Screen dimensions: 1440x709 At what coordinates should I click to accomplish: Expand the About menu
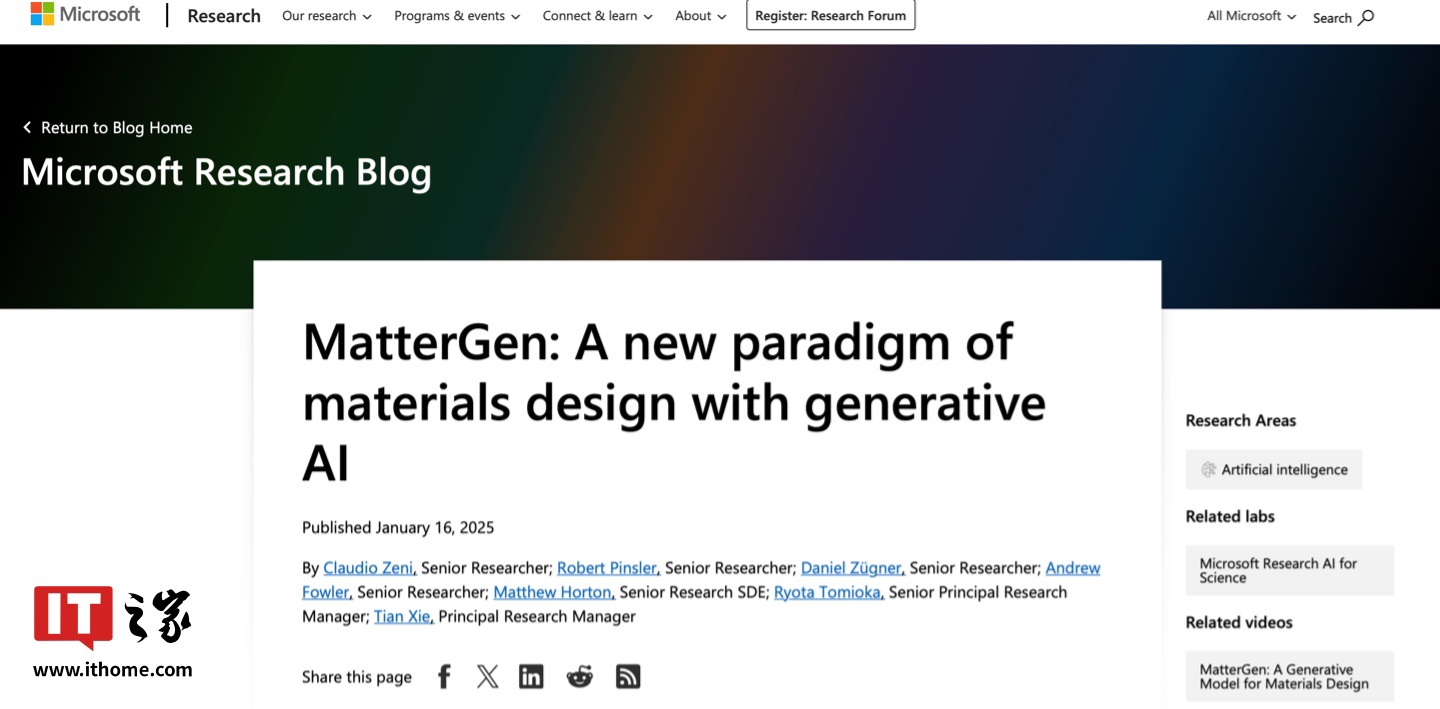[x=701, y=16]
